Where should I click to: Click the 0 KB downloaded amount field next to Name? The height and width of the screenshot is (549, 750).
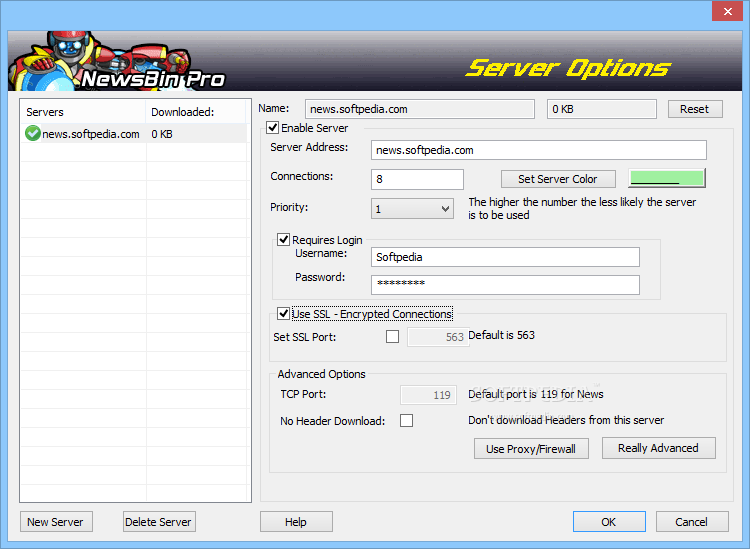coord(602,109)
